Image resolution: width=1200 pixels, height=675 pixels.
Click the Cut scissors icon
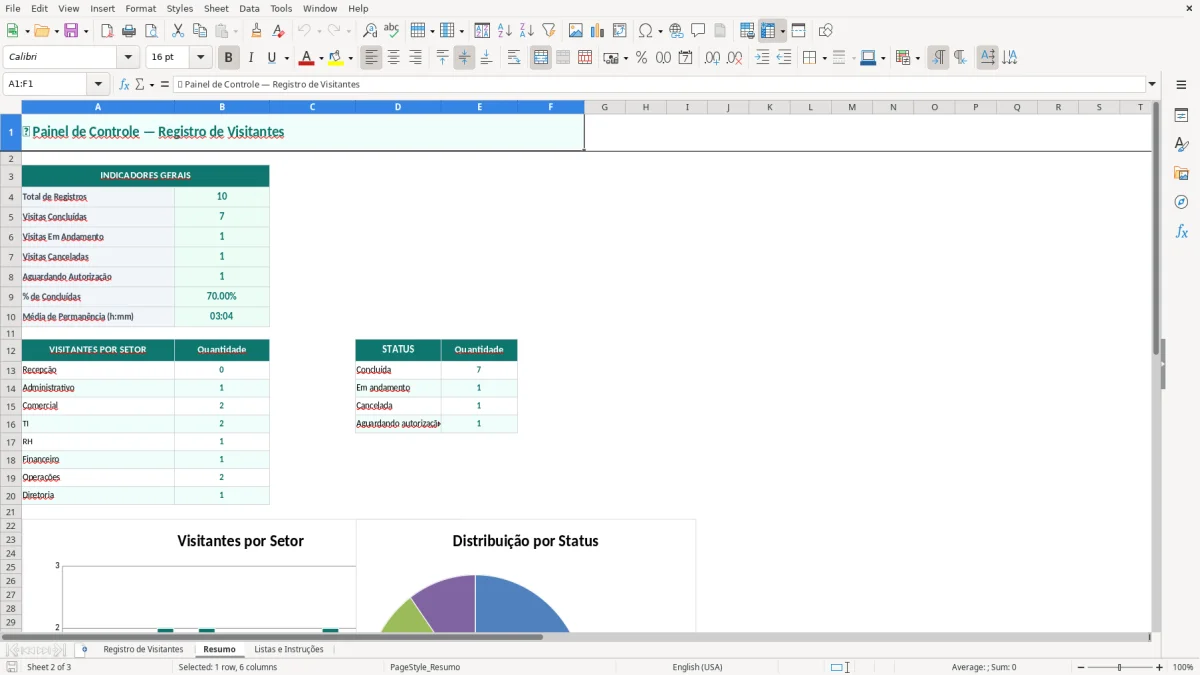pos(178,31)
